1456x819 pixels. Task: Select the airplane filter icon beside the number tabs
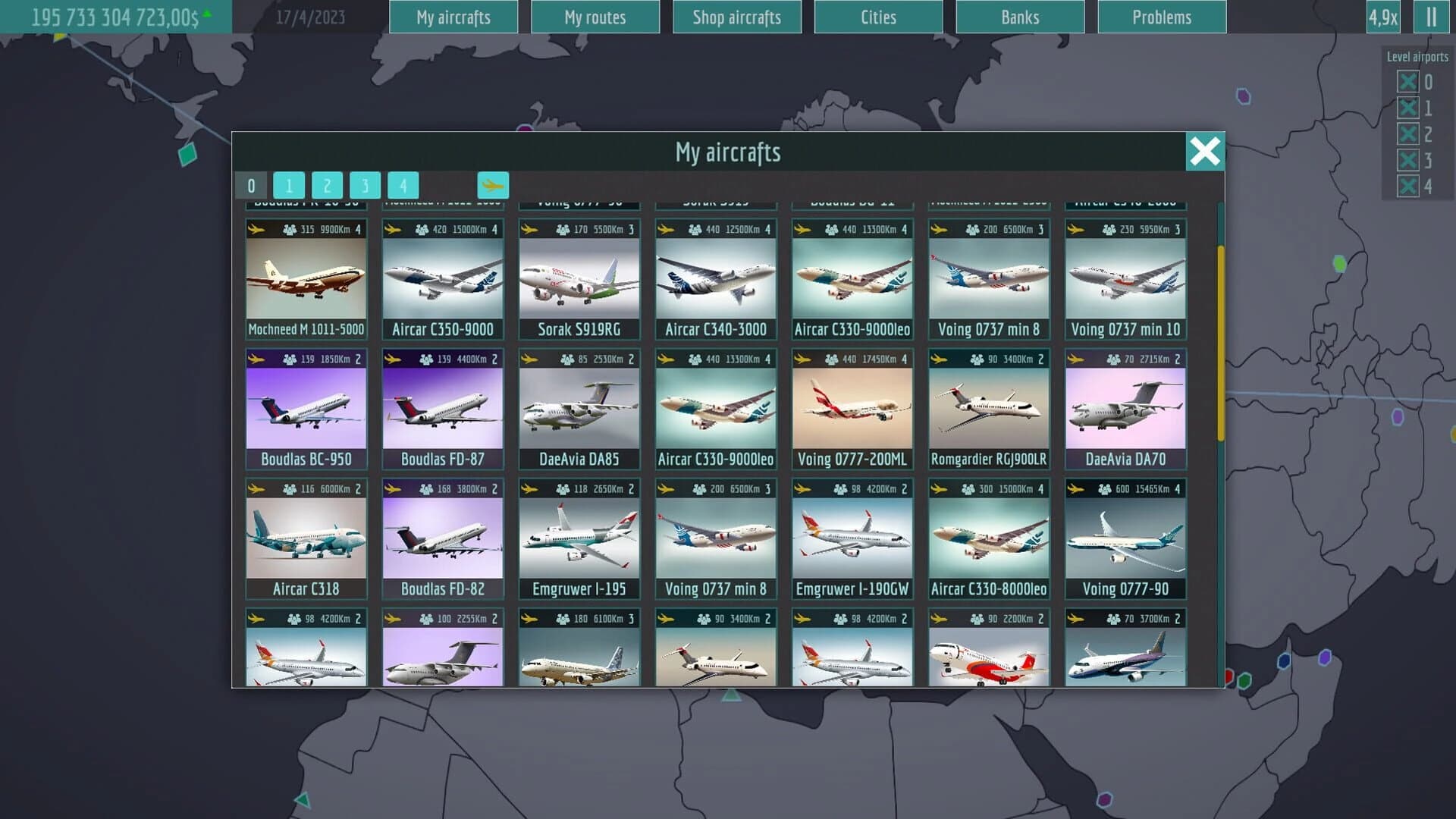coord(494,184)
